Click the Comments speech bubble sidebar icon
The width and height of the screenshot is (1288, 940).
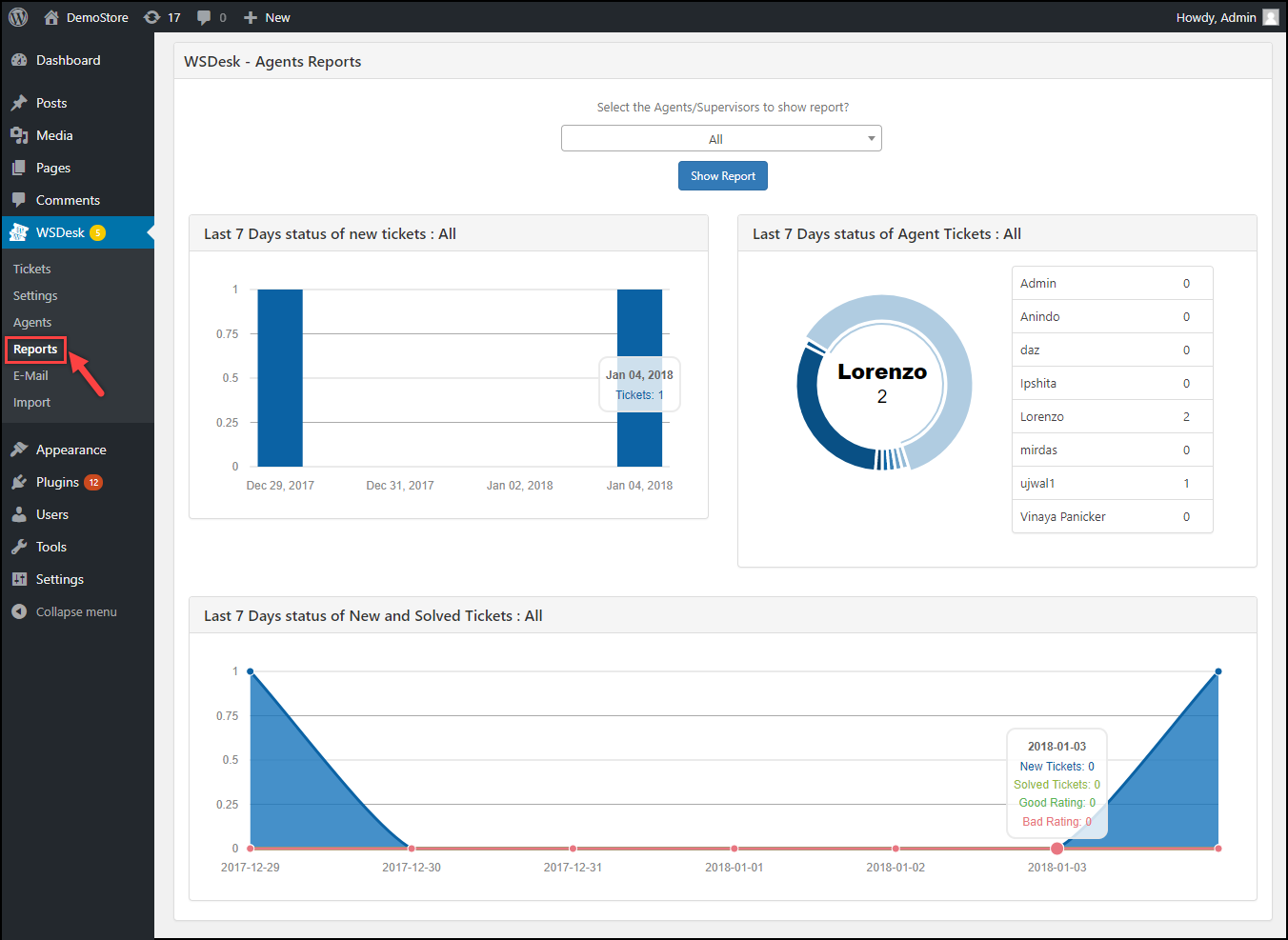coord(19,200)
